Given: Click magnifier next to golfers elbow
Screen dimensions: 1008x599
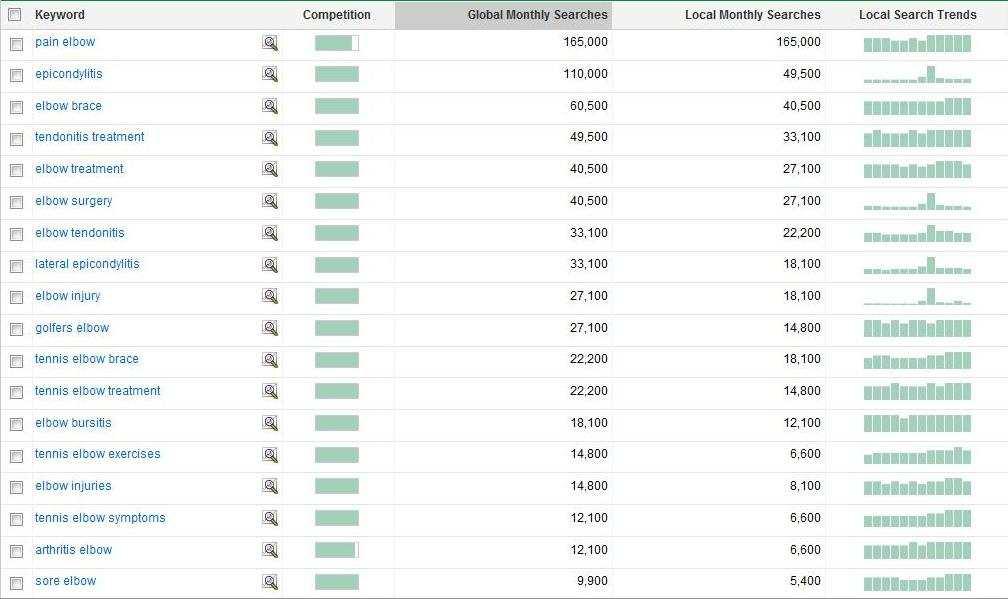Looking at the screenshot, I should (x=270, y=328).
